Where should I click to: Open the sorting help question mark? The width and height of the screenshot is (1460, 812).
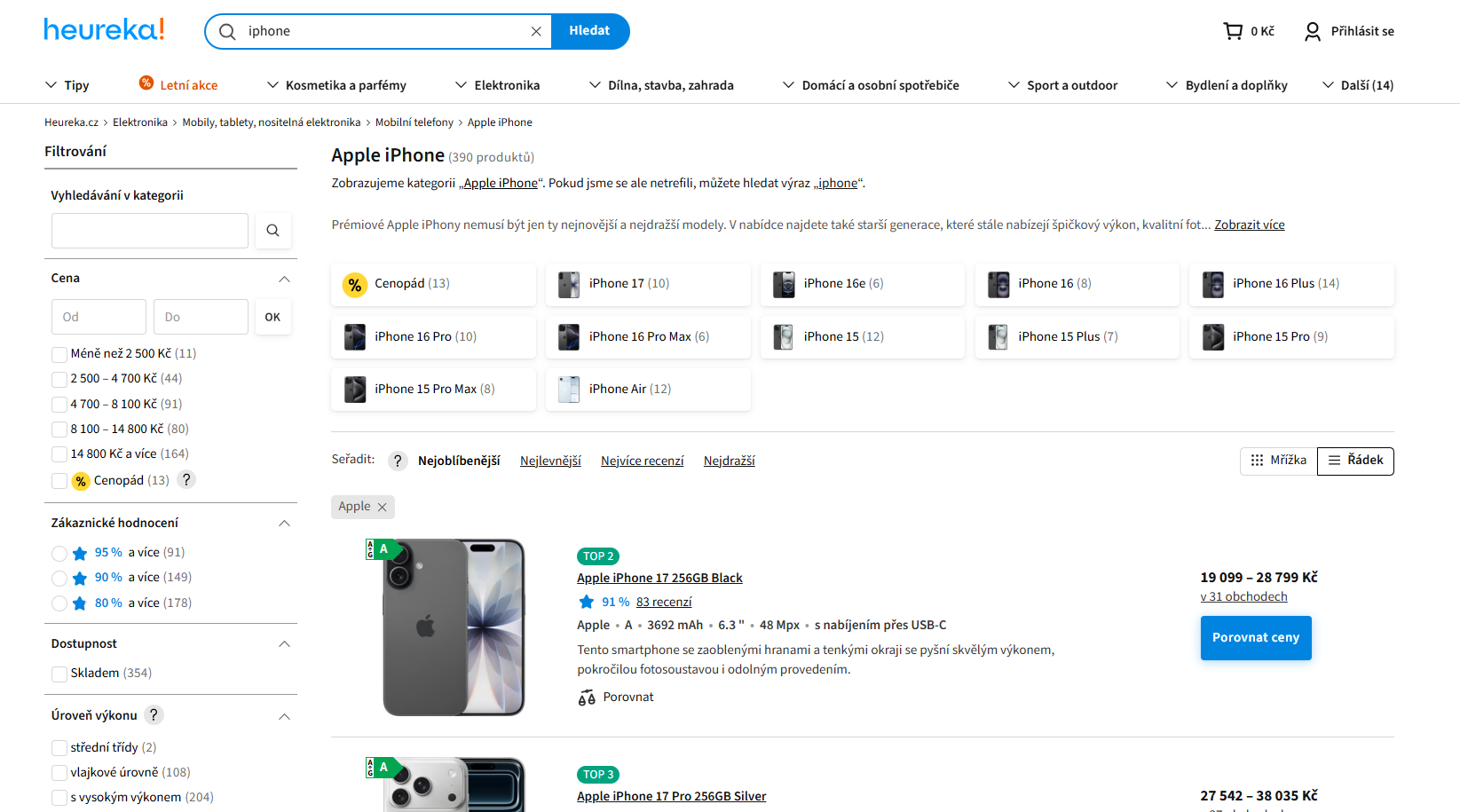398,461
